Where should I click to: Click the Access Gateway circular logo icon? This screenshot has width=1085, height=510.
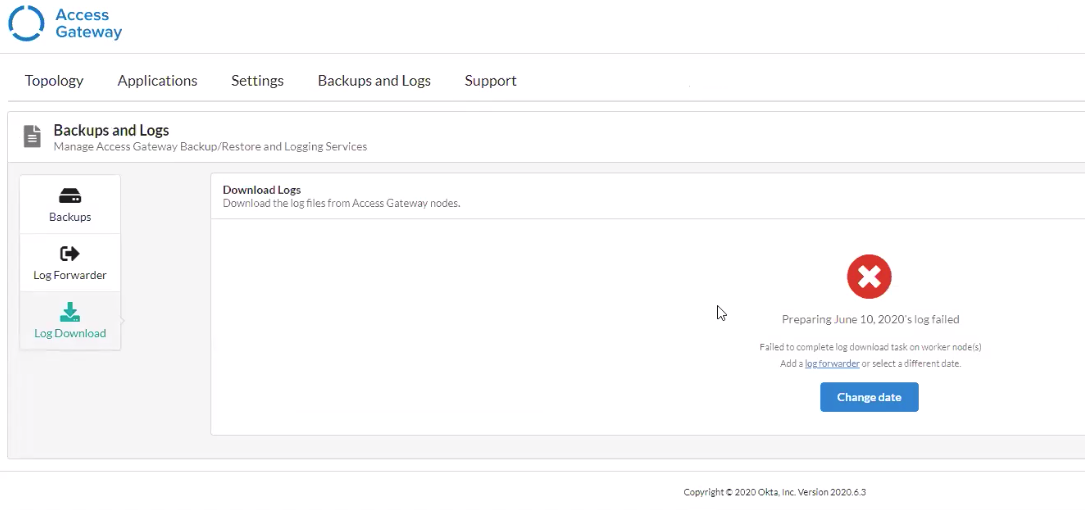[x=26, y=24]
